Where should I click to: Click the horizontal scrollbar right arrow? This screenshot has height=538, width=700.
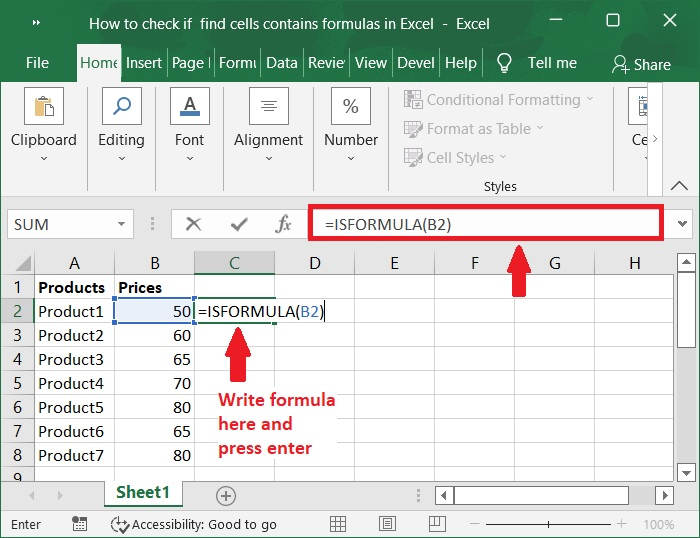pyautogui.click(x=665, y=496)
